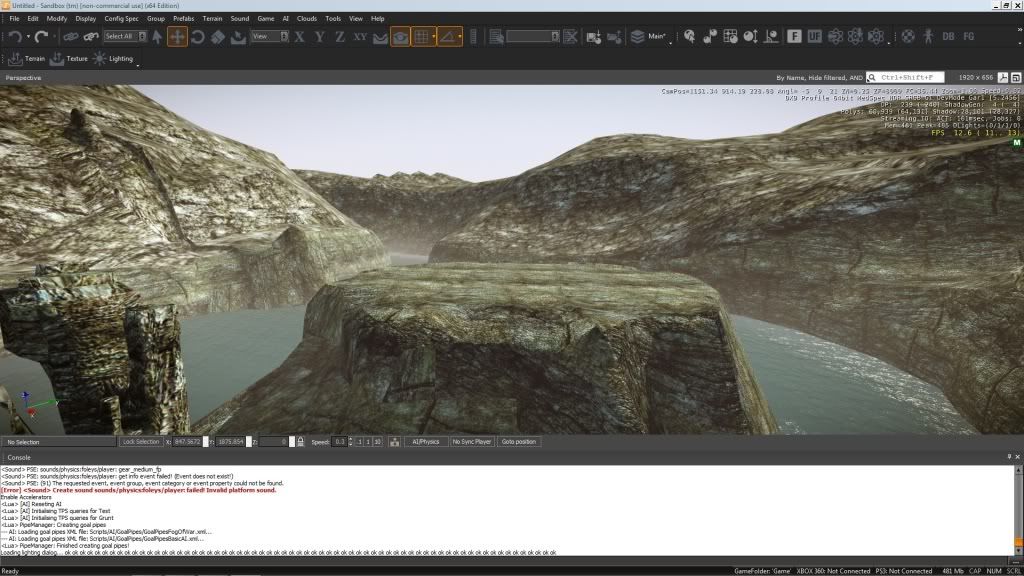1024x576 pixels.
Task: Click the Unlink Object broken chain icon
Action: tap(91, 37)
